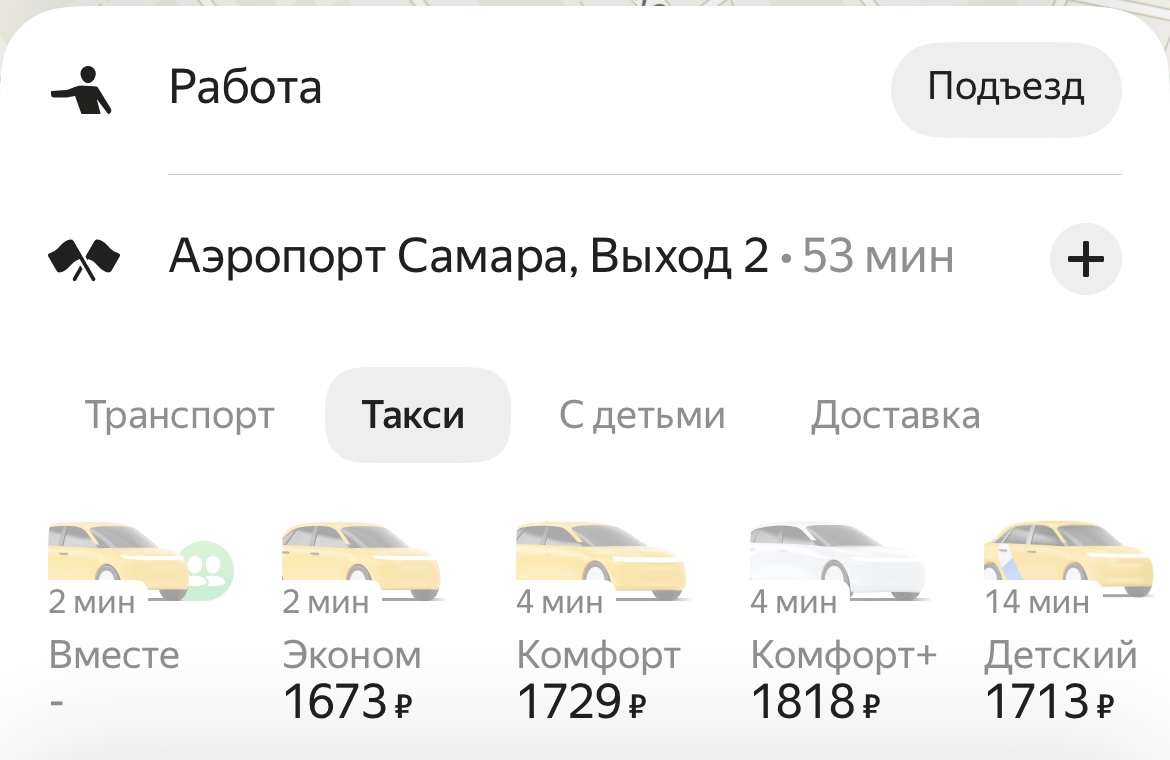Switch to the Доставка tab
Image resolution: width=1170 pixels, height=760 pixels.
pyautogui.click(x=895, y=415)
